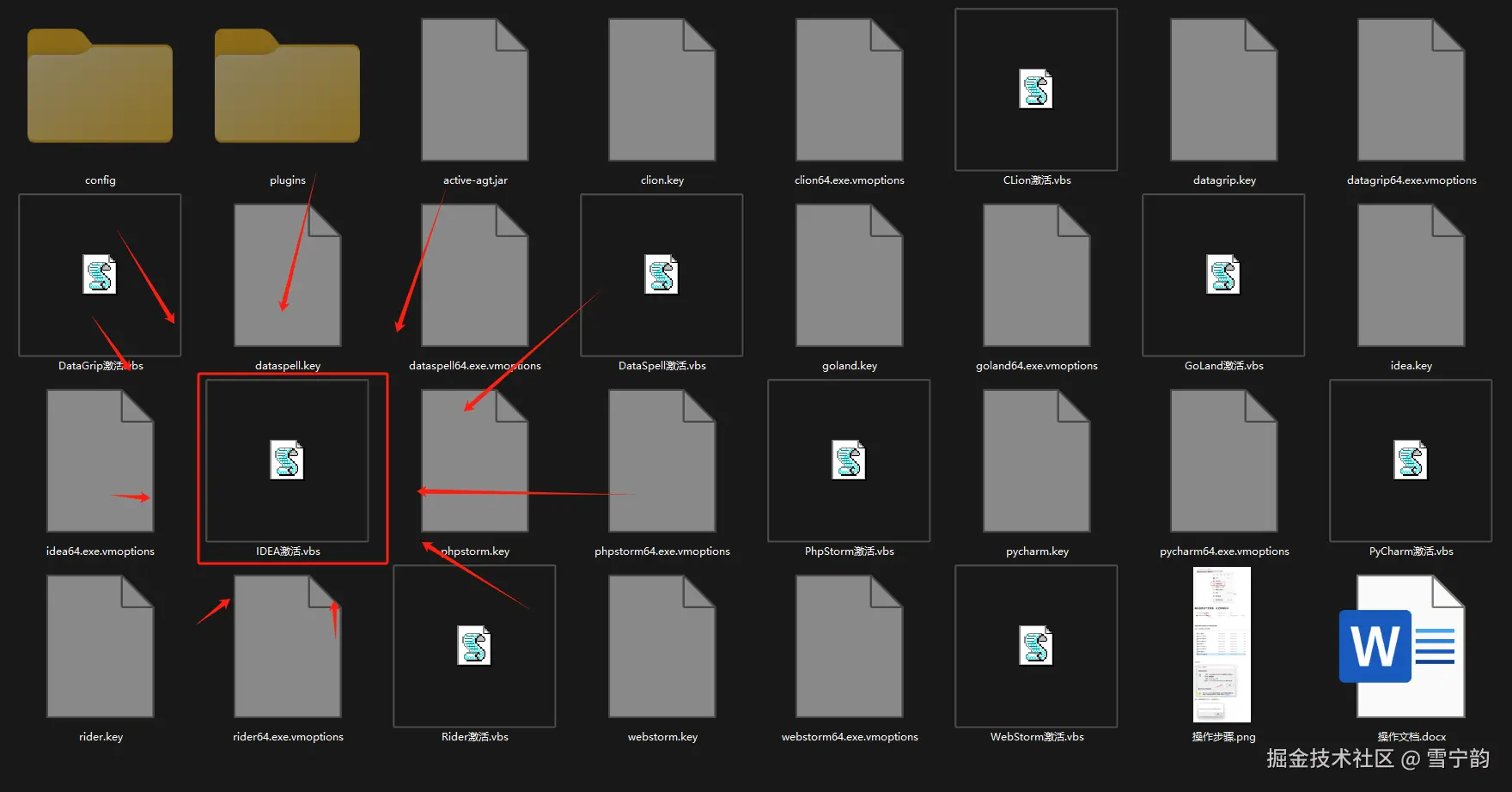1512x792 pixels.
Task: Click the '操作步骤.png' file name
Action: (x=1224, y=737)
